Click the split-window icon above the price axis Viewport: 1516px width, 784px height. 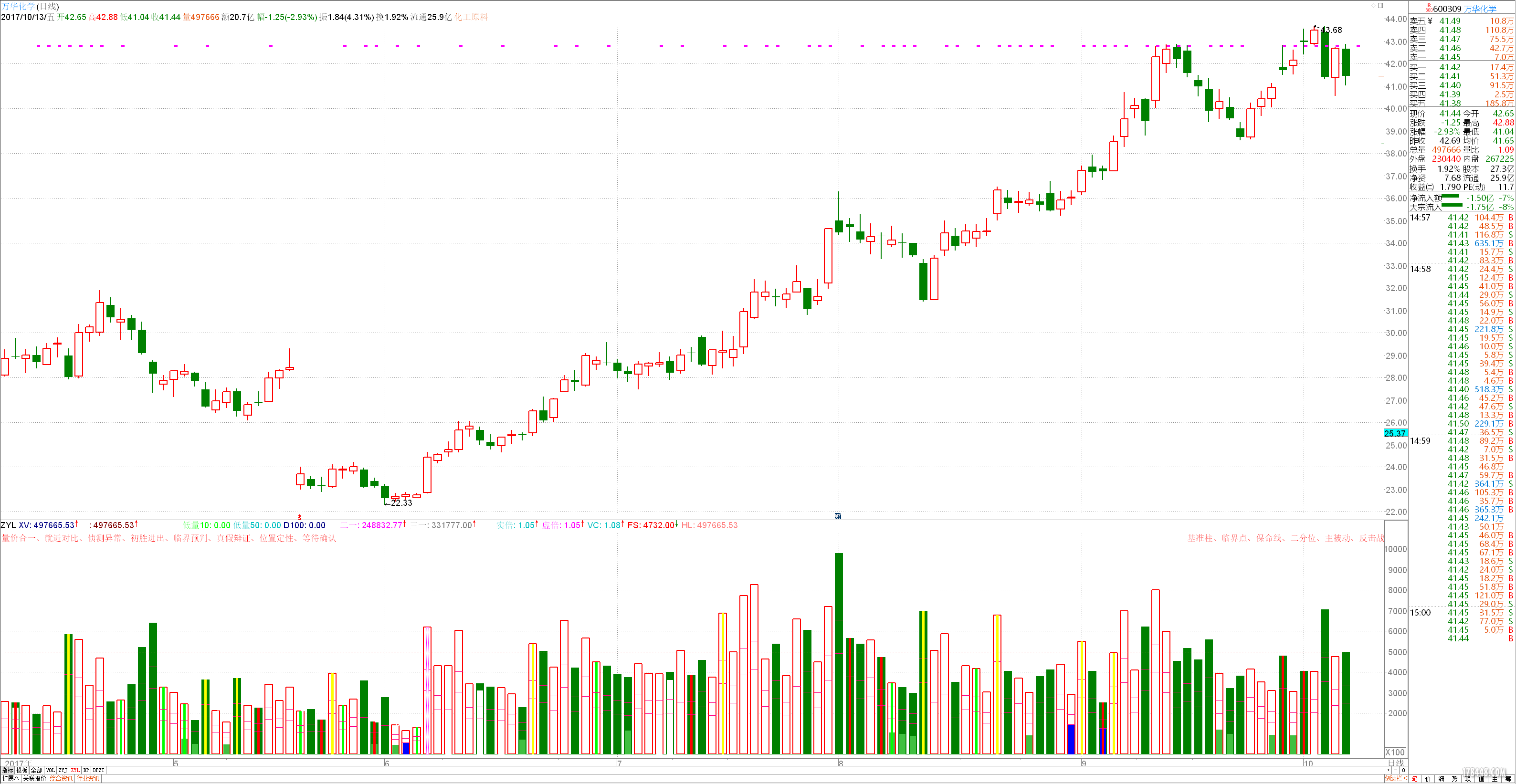click(x=1380, y=5)
